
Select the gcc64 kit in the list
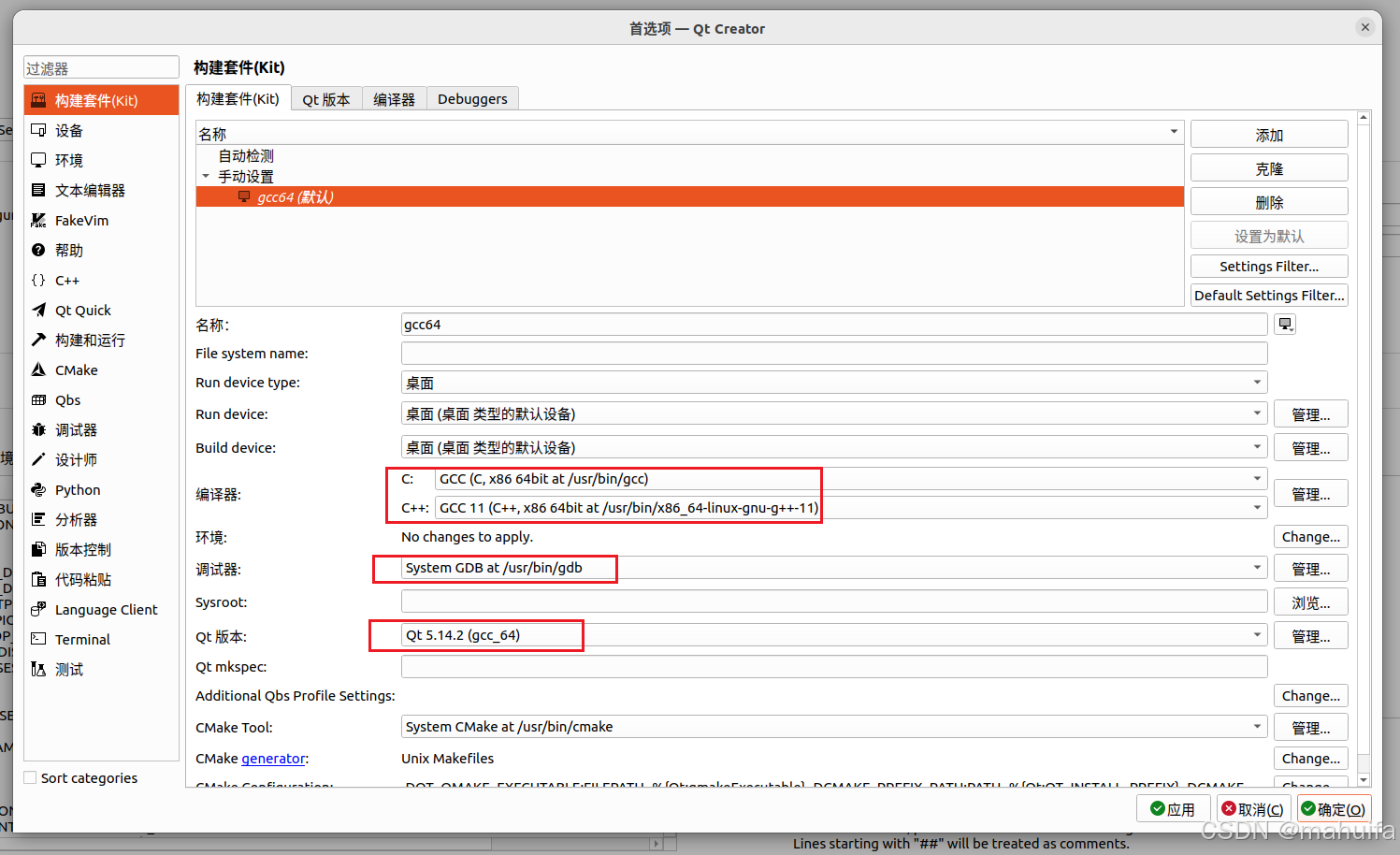[x=295, y=197]
